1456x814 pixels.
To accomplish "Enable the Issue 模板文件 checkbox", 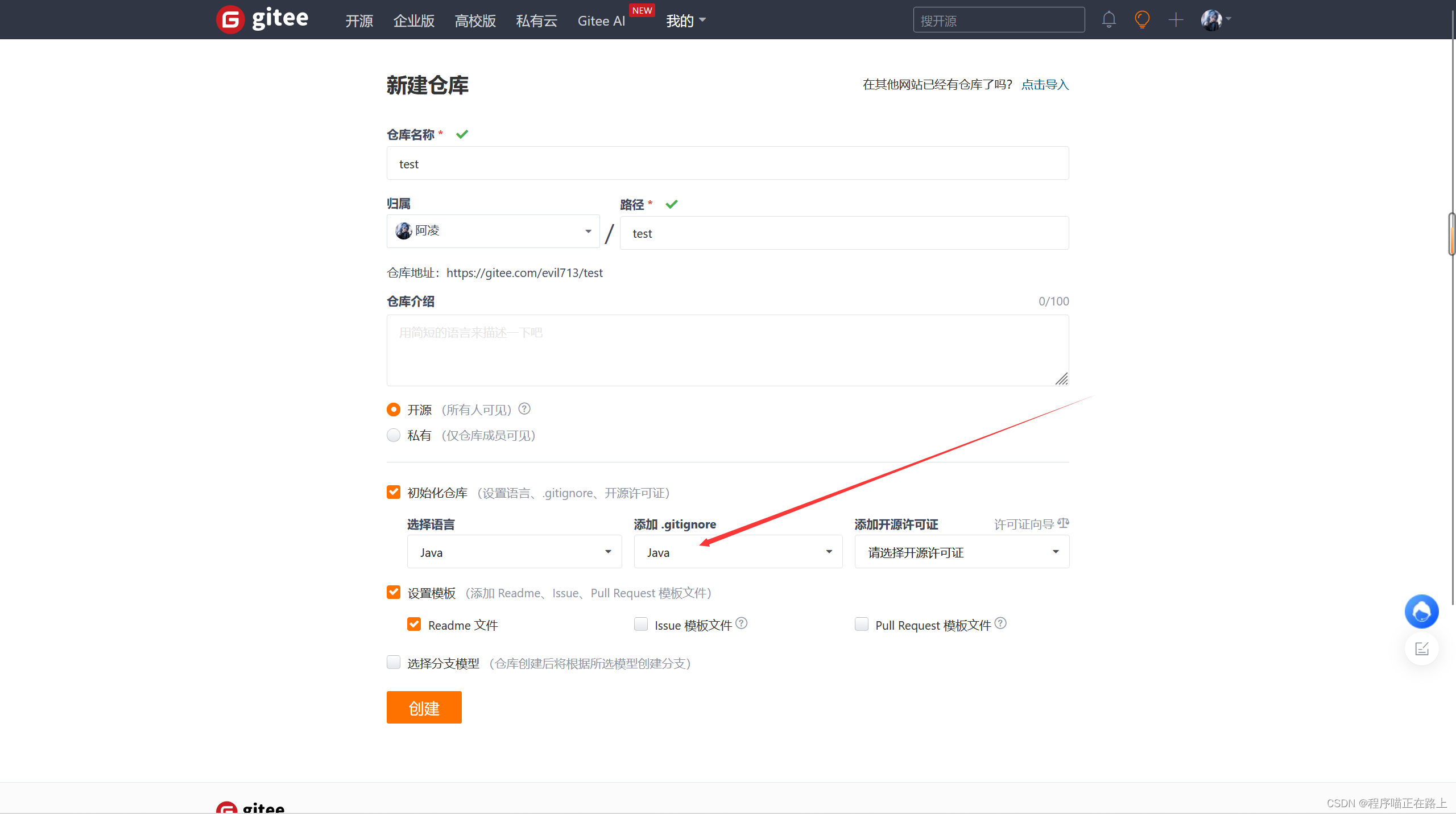I will click(640, 624).
